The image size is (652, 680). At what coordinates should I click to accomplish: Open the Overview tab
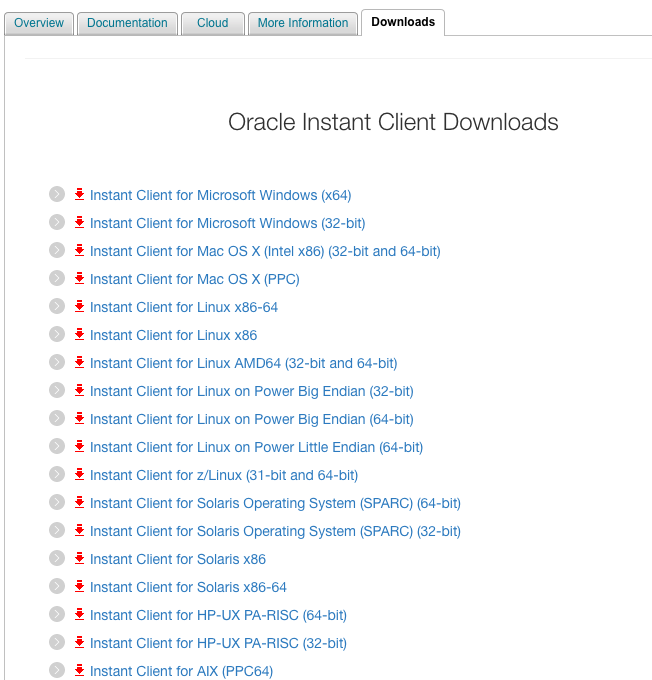pyautogui.click(x=39, y=23)
